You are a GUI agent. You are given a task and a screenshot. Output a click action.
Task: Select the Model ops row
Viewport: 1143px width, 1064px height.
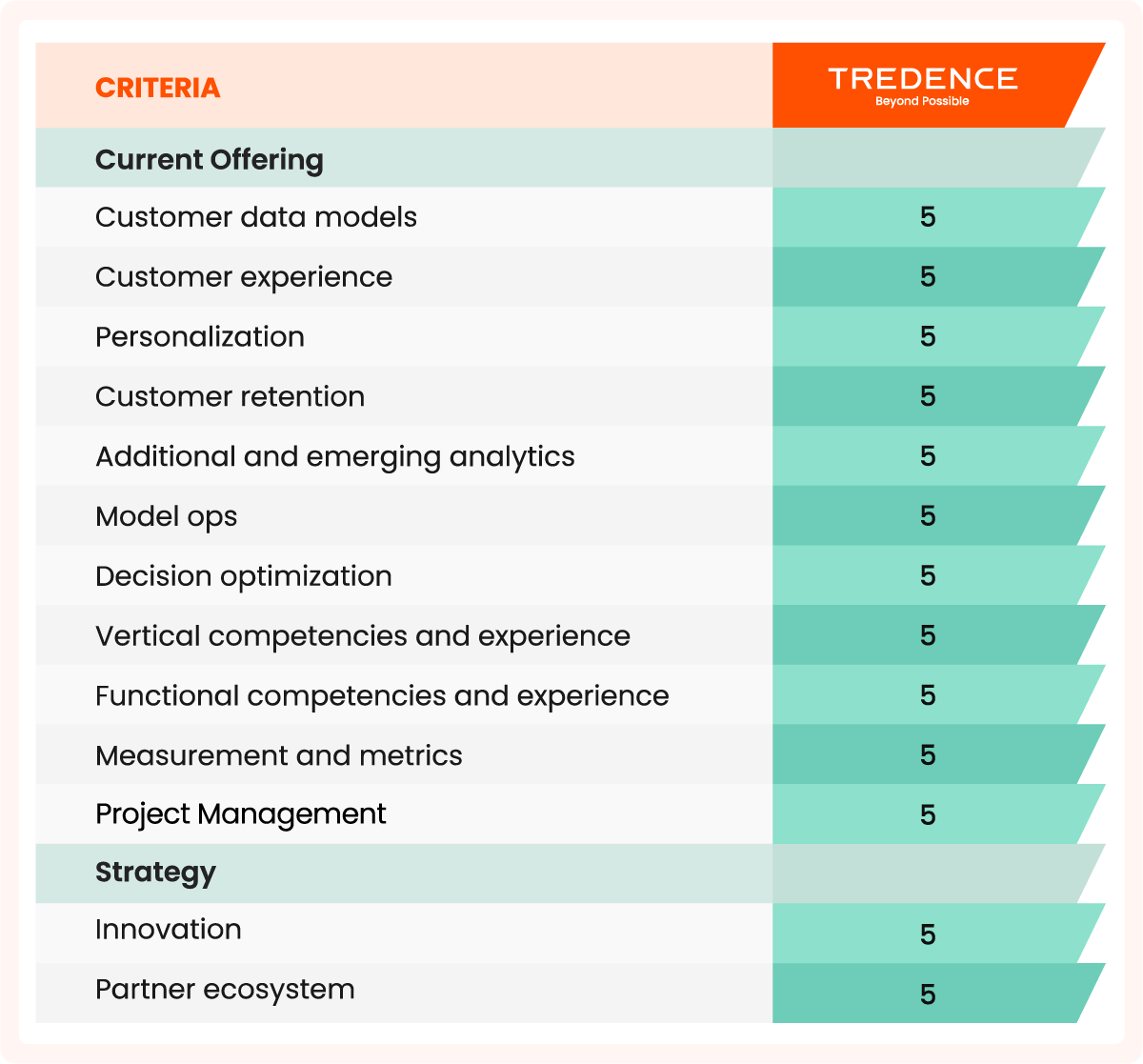click(570, 515)
